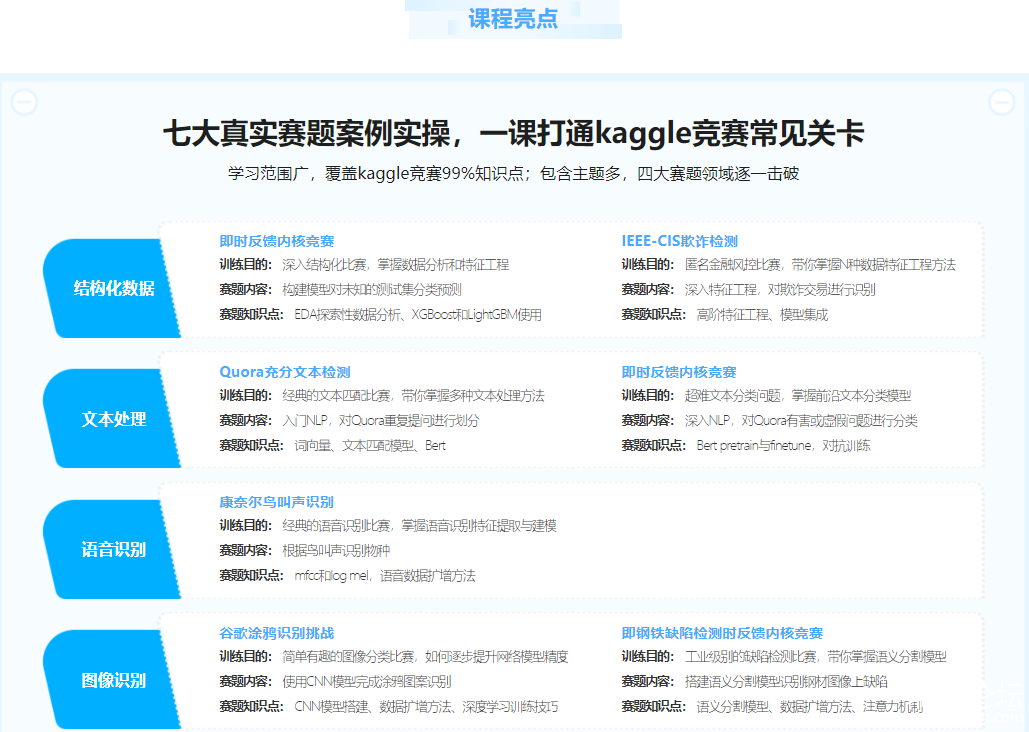Select the 文本处理 category label
The image size is (1029, 732).
click(x=114, y=419)
